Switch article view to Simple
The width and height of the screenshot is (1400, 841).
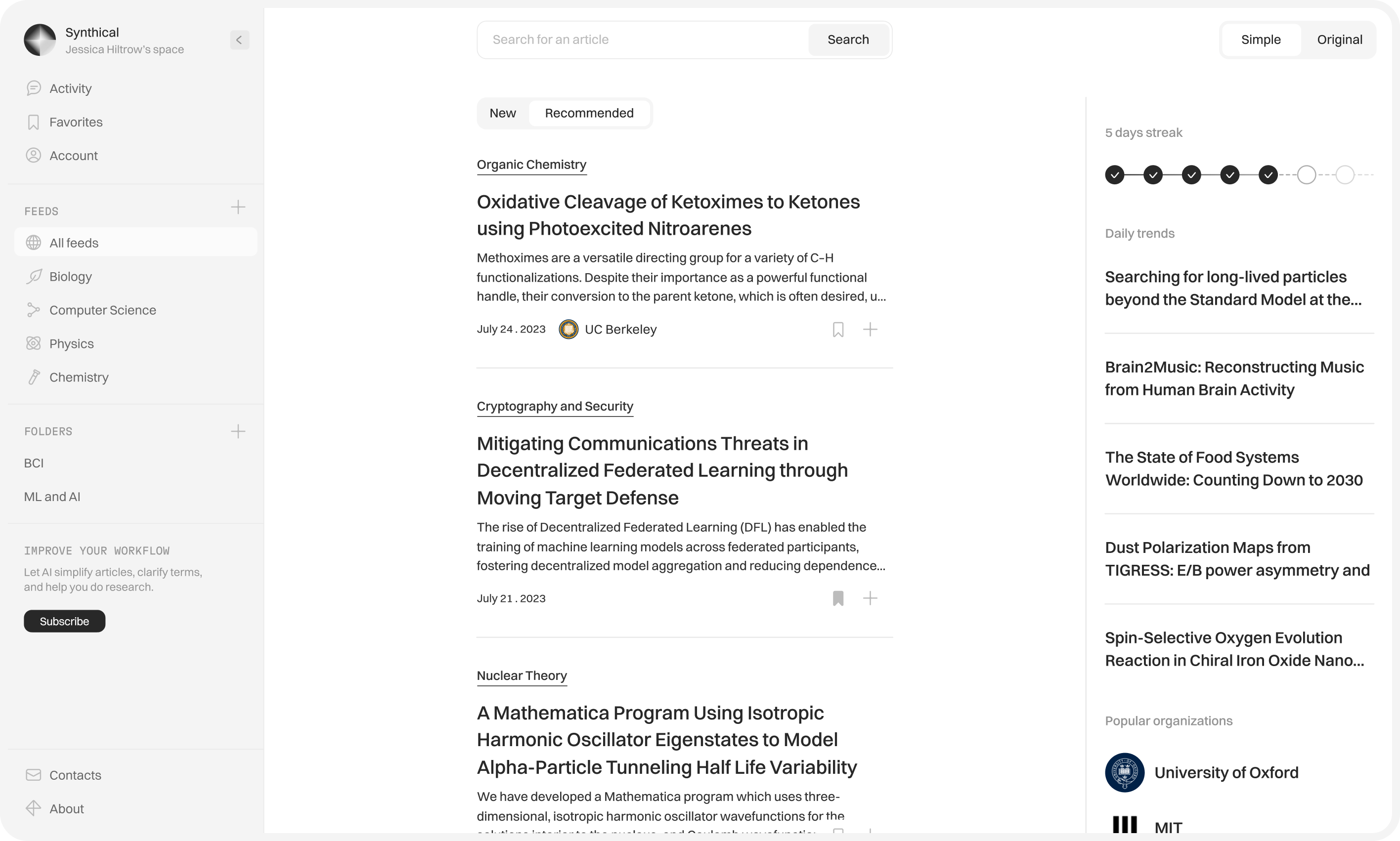(1261, 39)
